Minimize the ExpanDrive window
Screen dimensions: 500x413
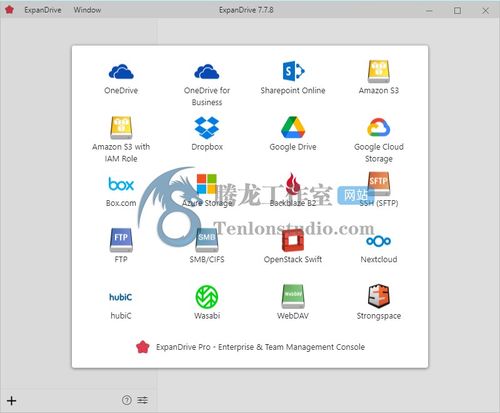pos(429,10)
